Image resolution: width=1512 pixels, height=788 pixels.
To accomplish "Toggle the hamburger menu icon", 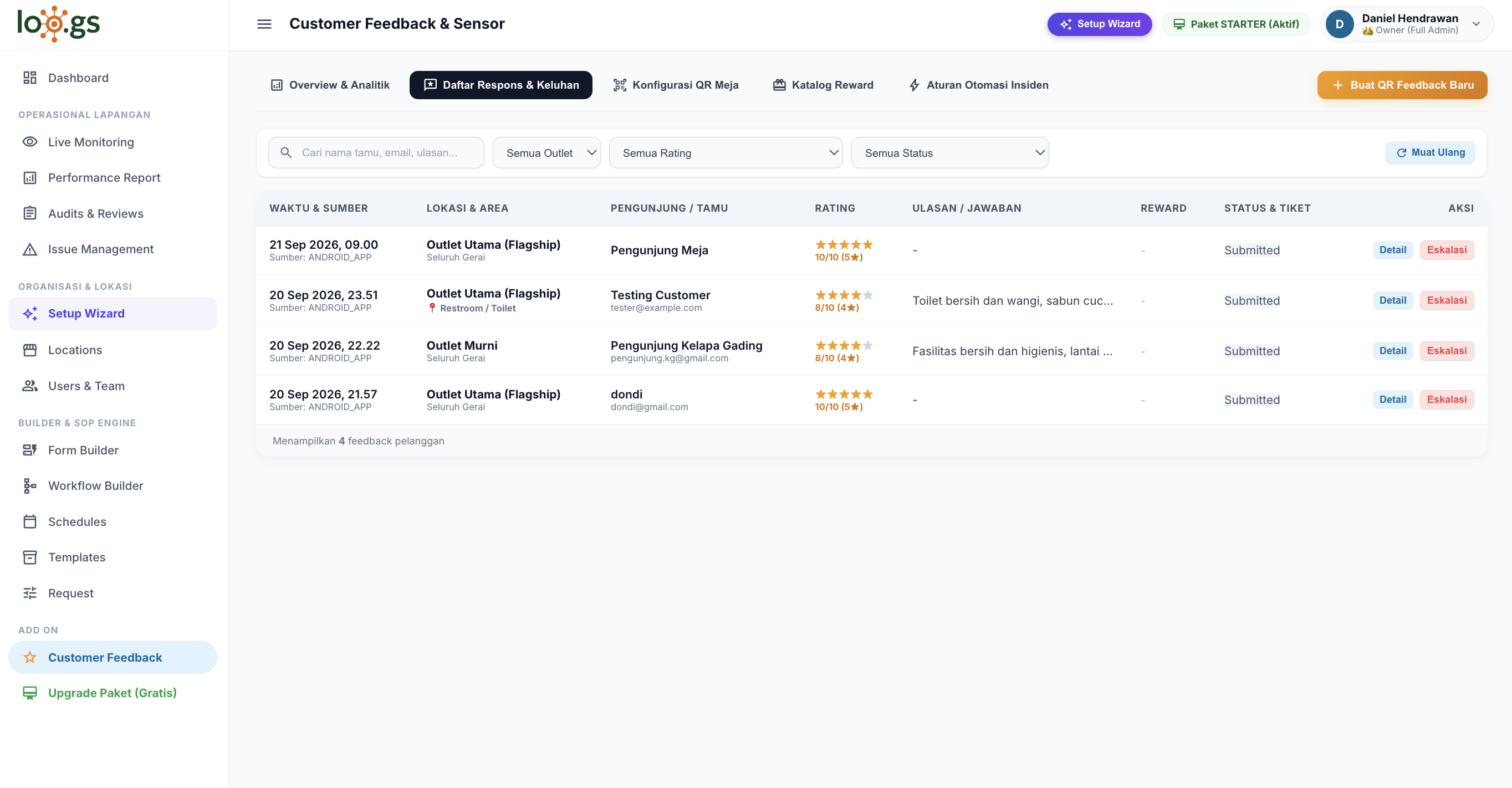I will 264,24.
